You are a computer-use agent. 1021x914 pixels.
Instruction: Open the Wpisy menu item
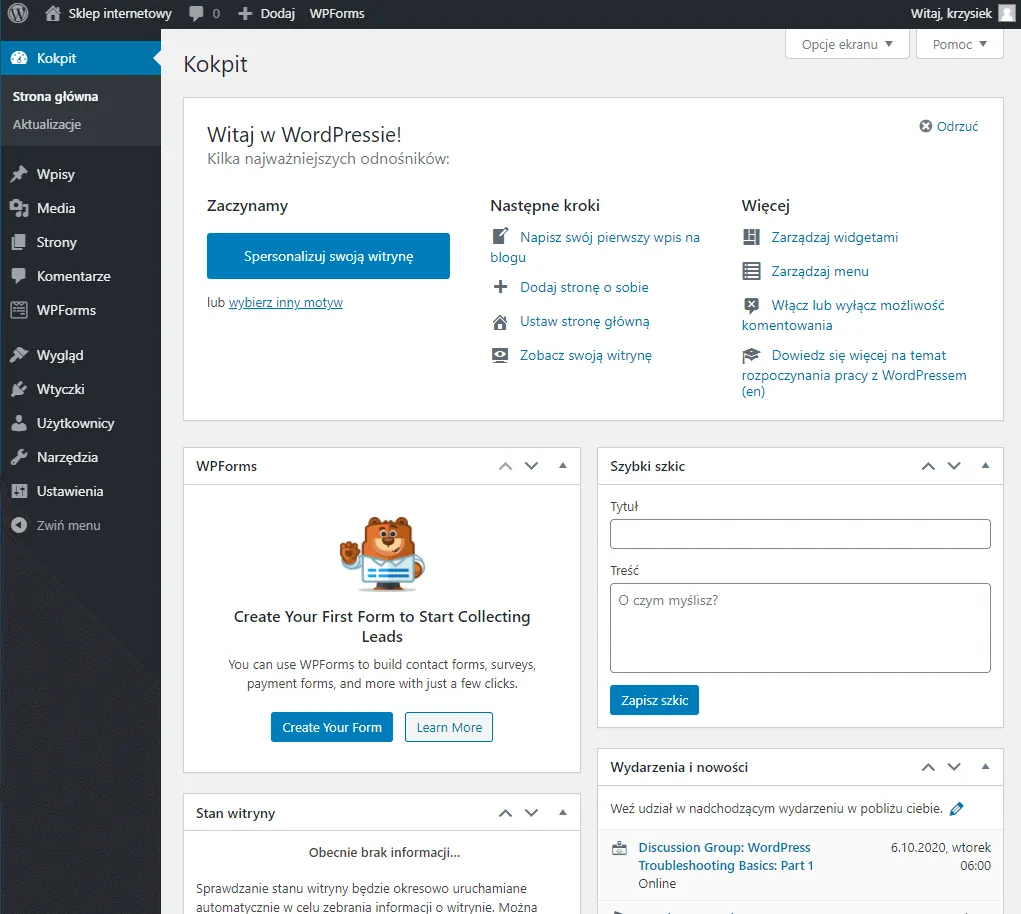click(80, 174)
